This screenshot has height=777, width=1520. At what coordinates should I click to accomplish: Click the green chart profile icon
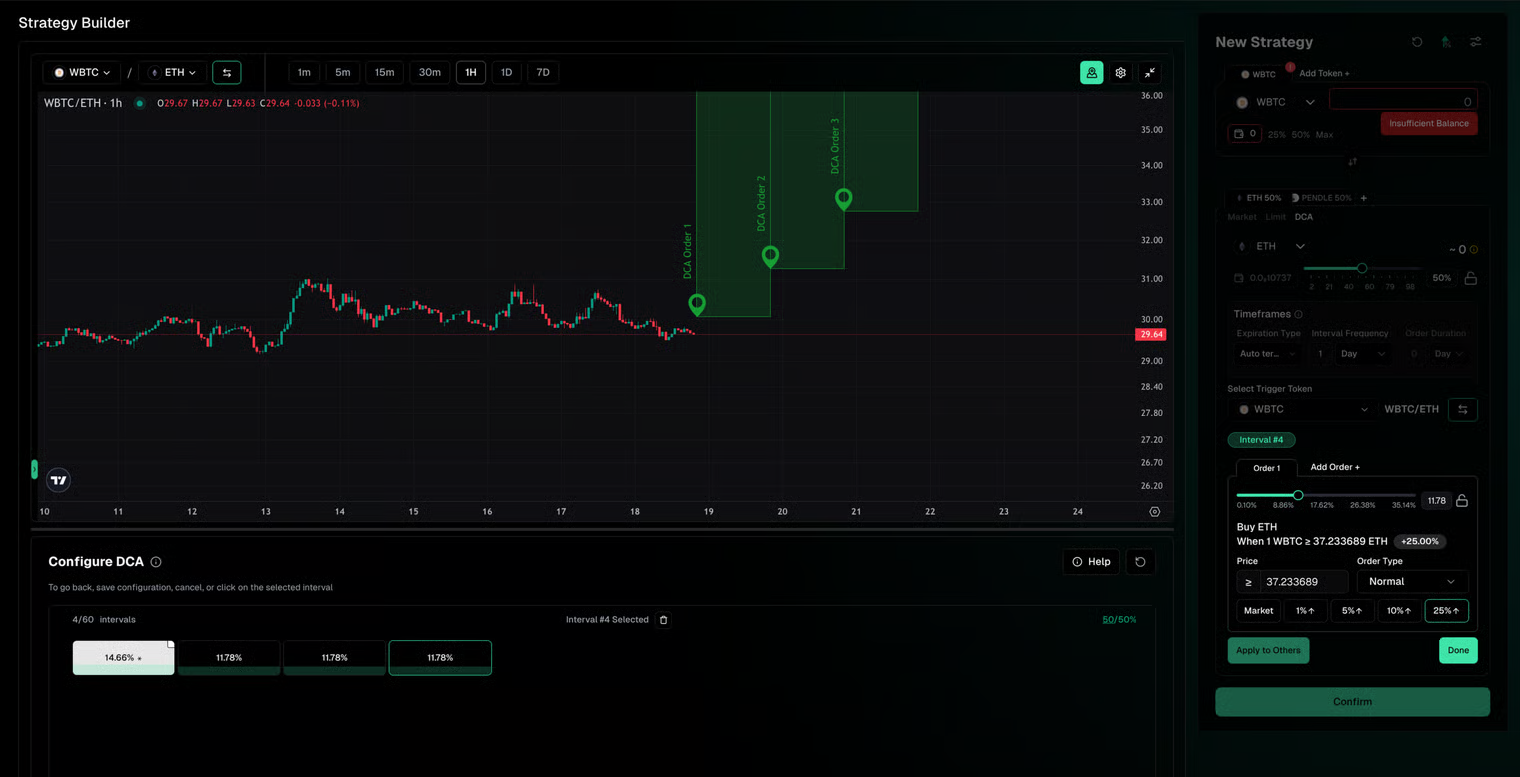tap(1091, 73)
